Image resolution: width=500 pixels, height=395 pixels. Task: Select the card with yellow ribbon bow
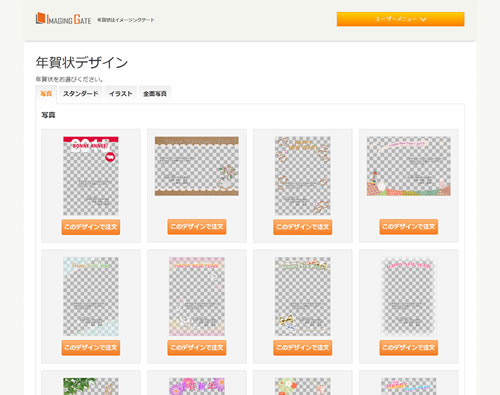[303, 296]
